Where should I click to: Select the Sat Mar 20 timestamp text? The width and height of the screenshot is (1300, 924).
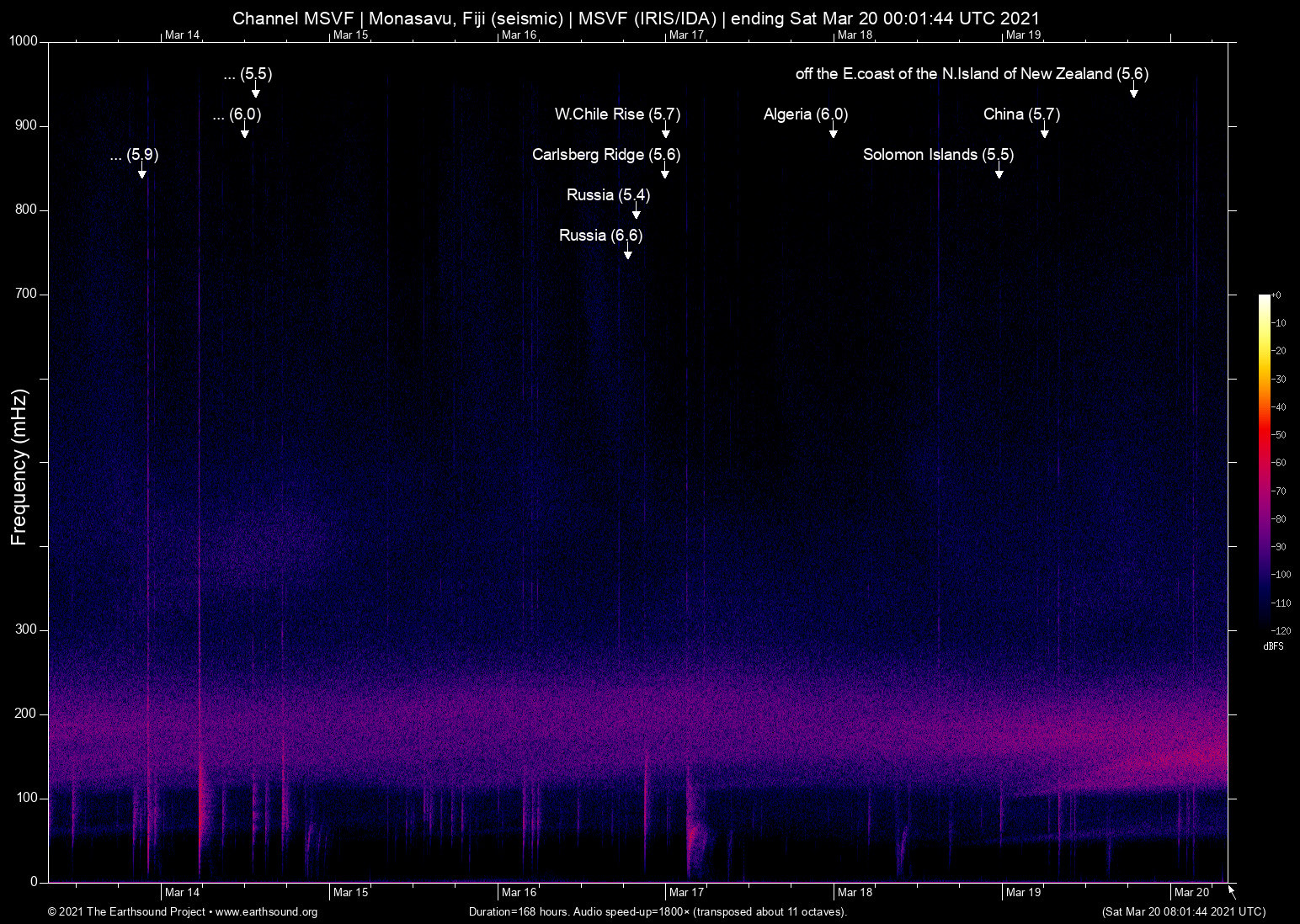(x=1182, y=912)
